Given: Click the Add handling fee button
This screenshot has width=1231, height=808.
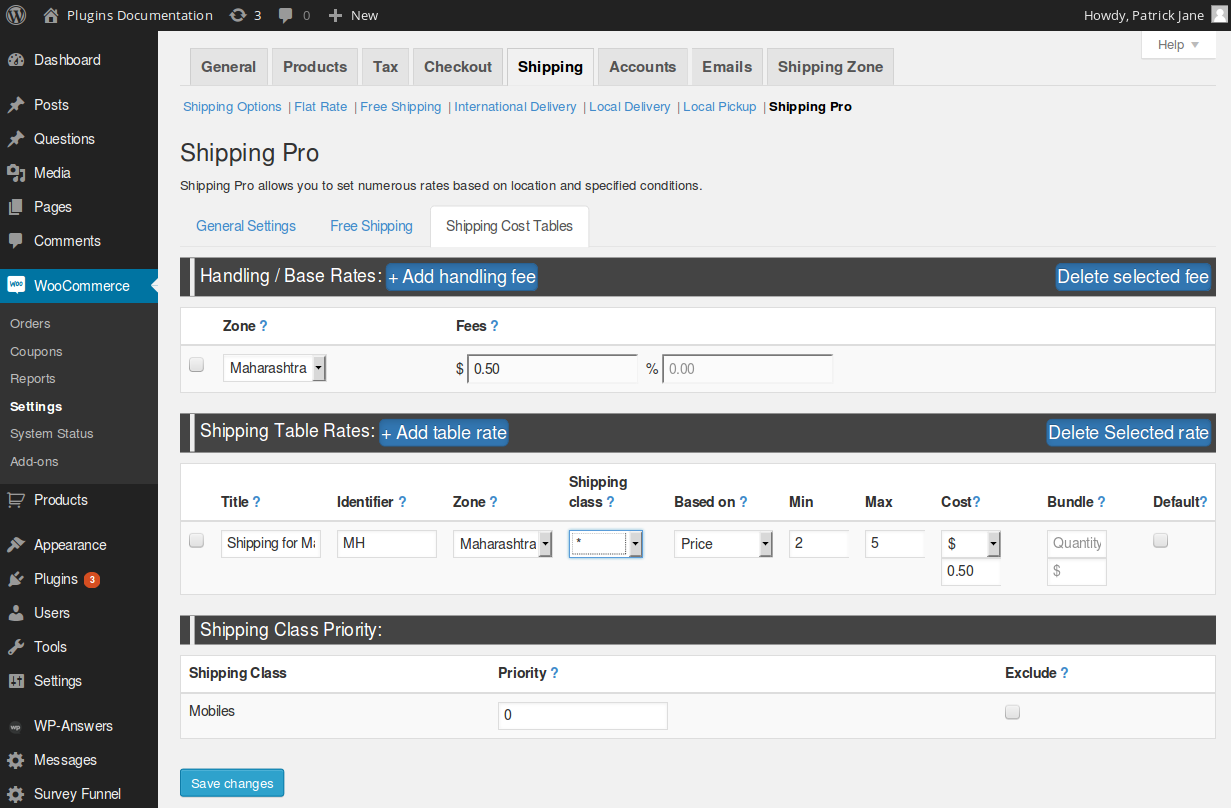Looking at the screenshot, I should 462,277.
